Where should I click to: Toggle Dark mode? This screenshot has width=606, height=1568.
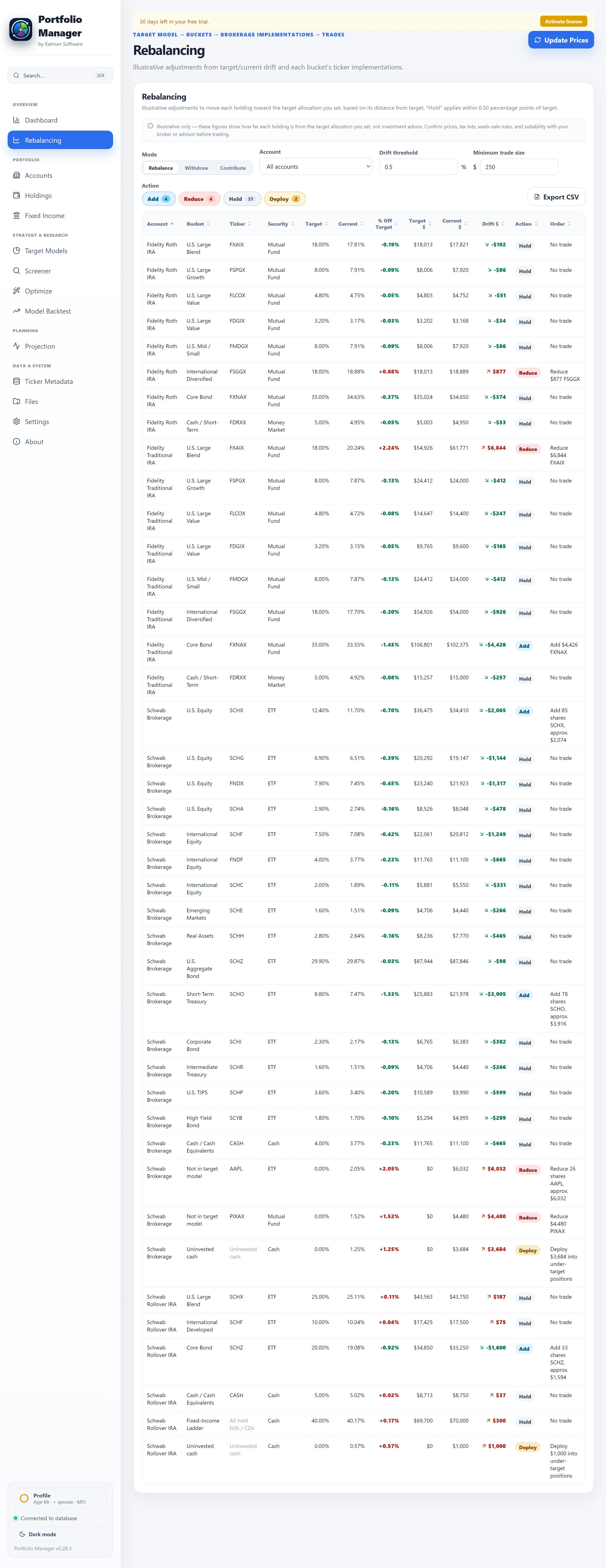[60, 1534]
